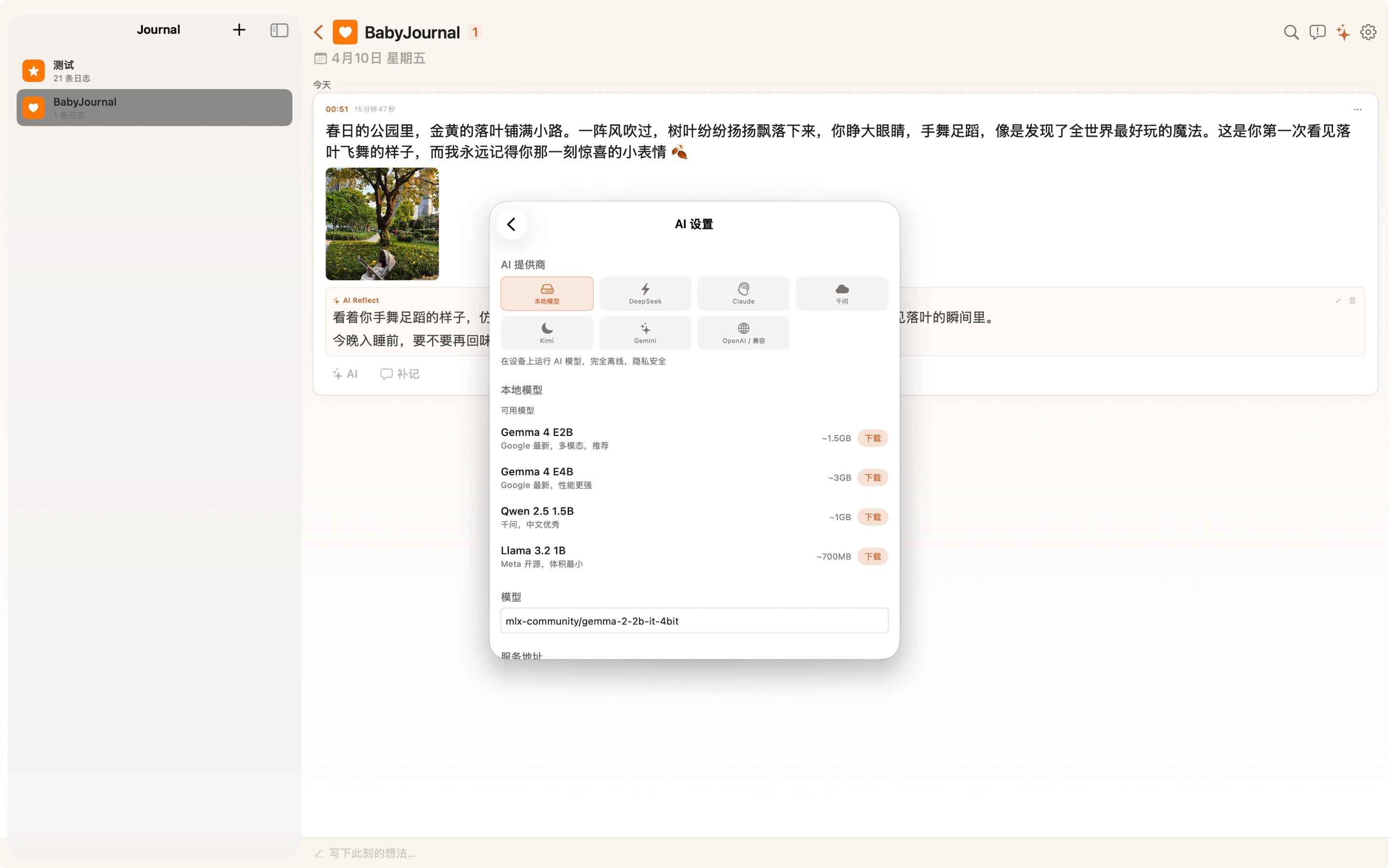Edit the AI Reflect note with pencil icon
The image size is (1389, 868).
pos(1337,300)
